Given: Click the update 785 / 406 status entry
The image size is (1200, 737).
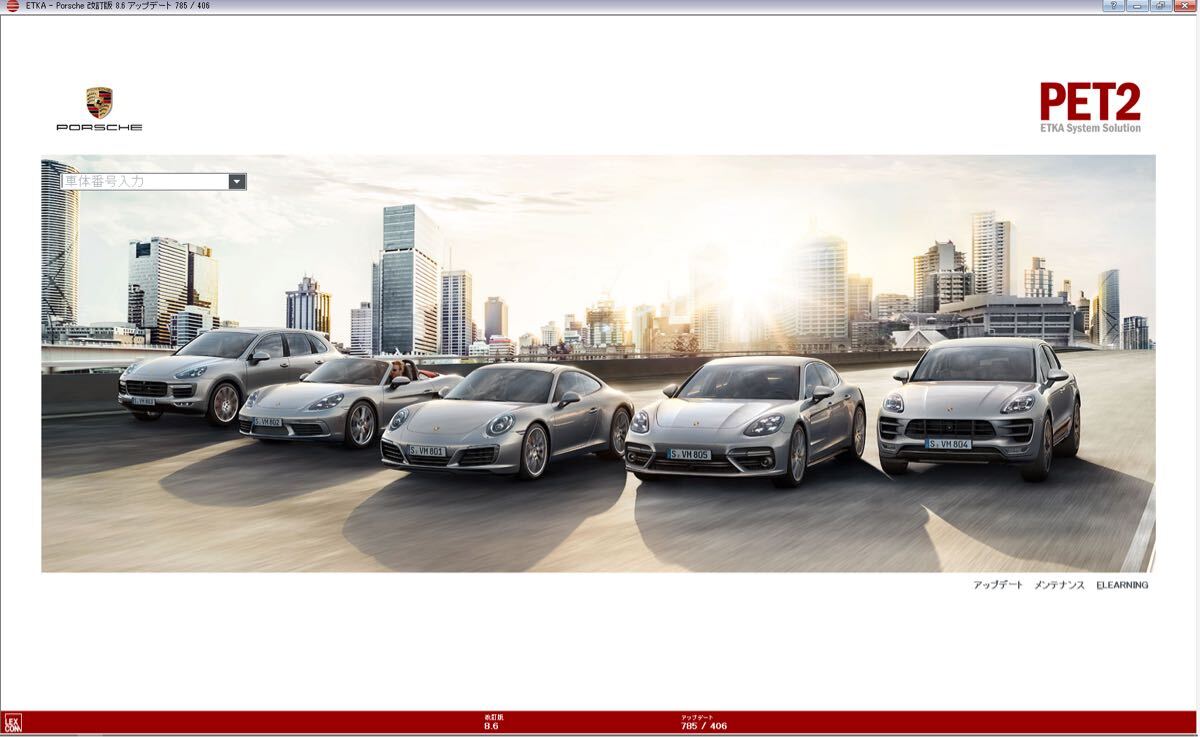Looking at the screenshot, I should pos(704,722).
